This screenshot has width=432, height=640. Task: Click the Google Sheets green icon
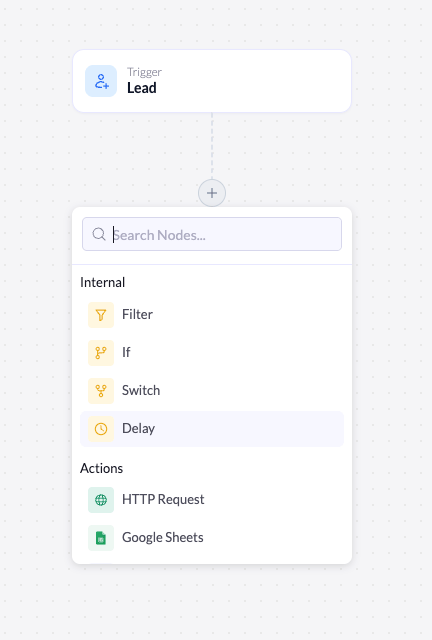pyautogui.click(x=101, y=538)
